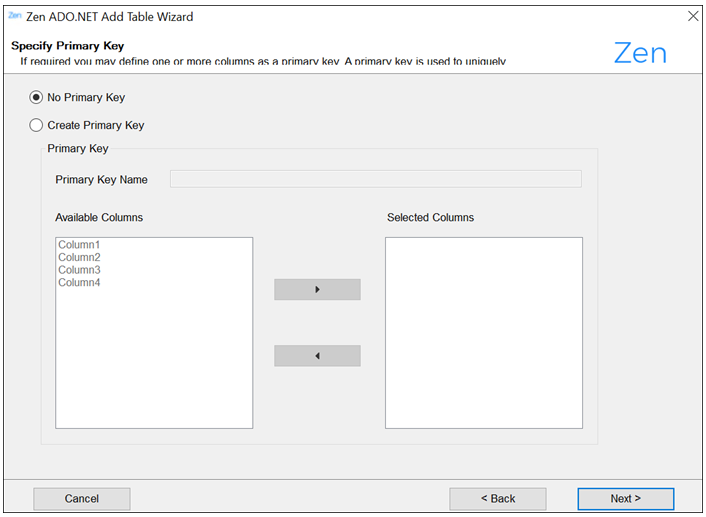Click the Primary Key Name label
The height and width of the screenshot is (517, 706).
[x=101, y=180]
